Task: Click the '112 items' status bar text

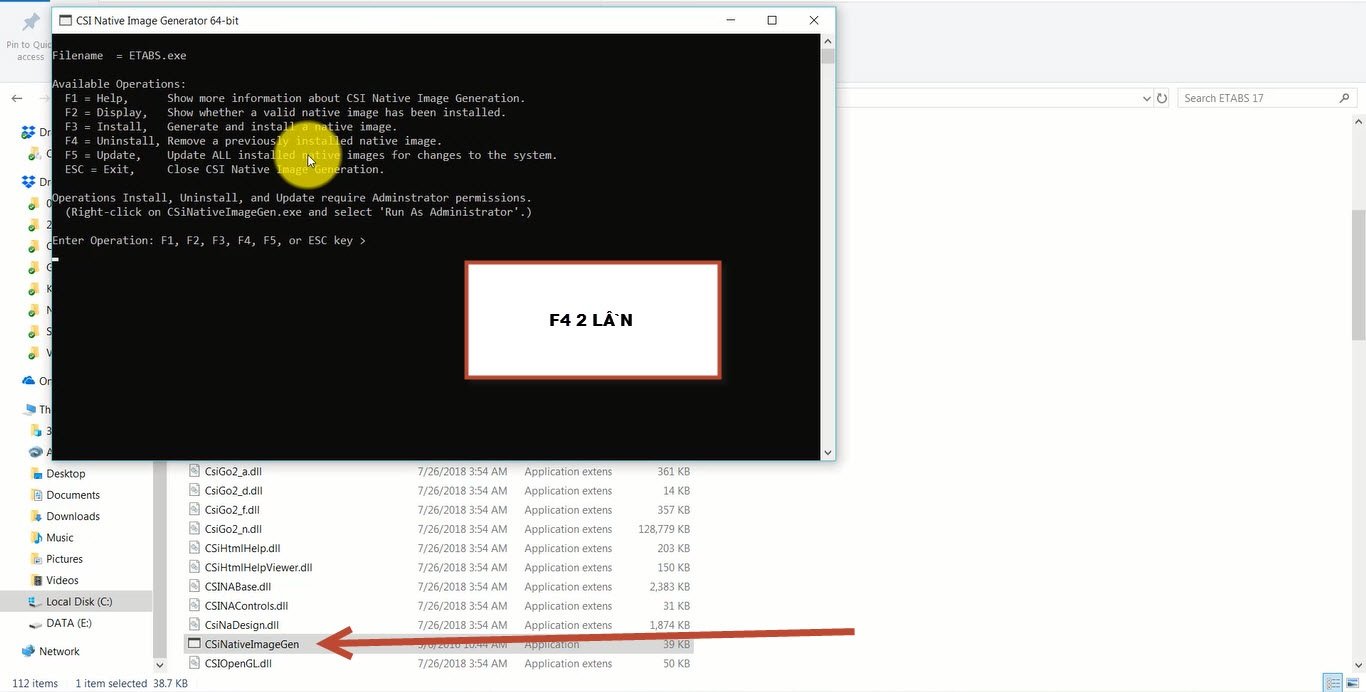Action: [x=35, y=683]
